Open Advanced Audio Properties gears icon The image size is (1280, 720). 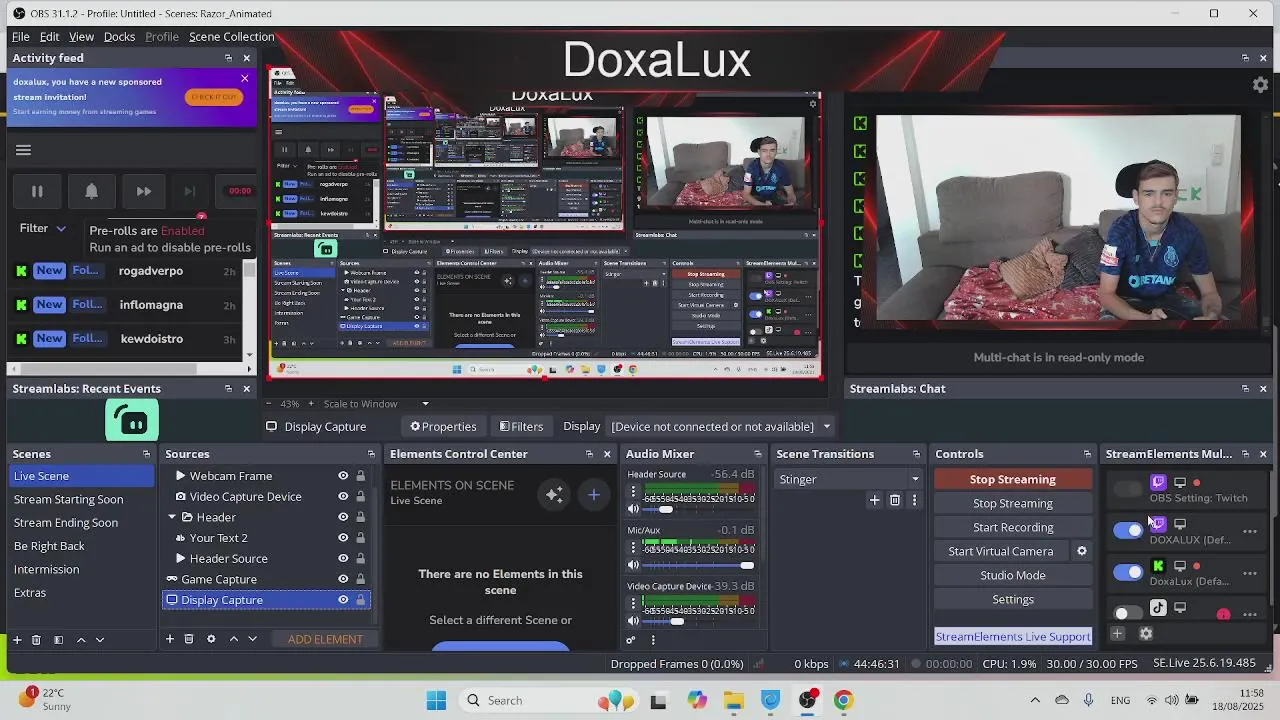(631, 640)
